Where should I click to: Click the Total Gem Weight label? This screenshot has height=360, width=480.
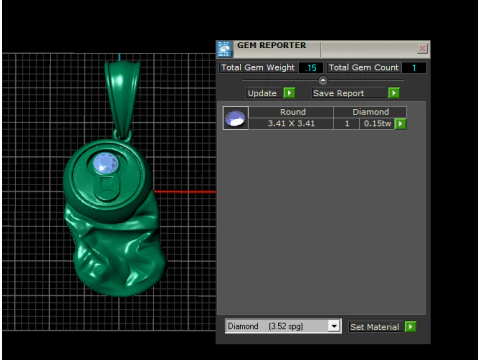tap(258, 68)
